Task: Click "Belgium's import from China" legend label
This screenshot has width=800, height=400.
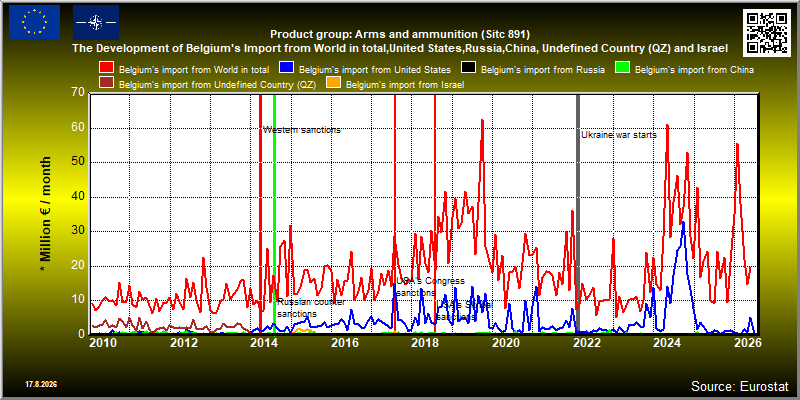Action: coord(694,69)
